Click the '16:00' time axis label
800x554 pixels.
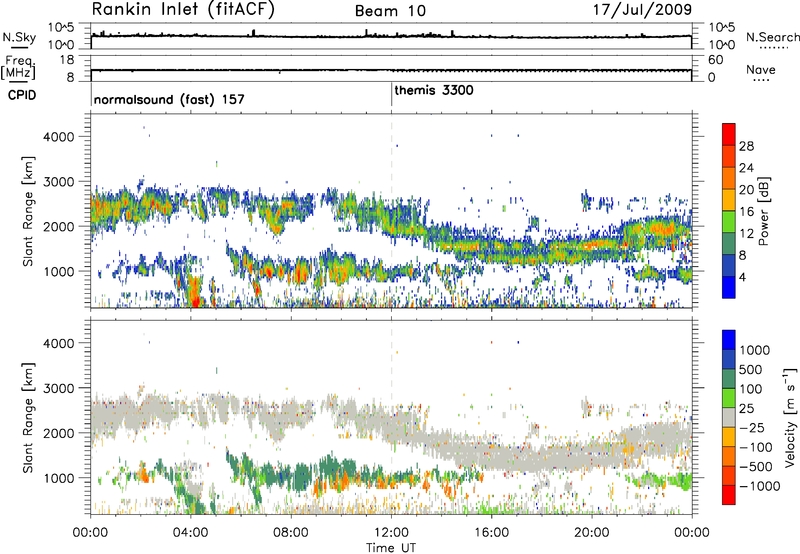tap(491, 533)
